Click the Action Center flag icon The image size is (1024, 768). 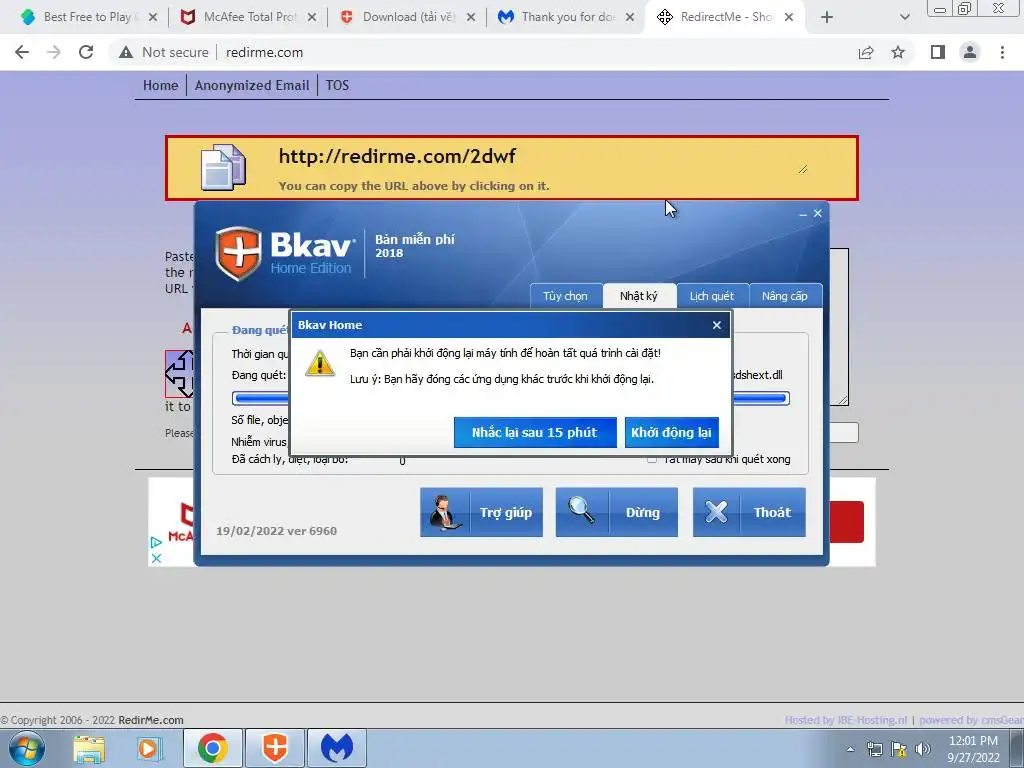click(899, 749)
